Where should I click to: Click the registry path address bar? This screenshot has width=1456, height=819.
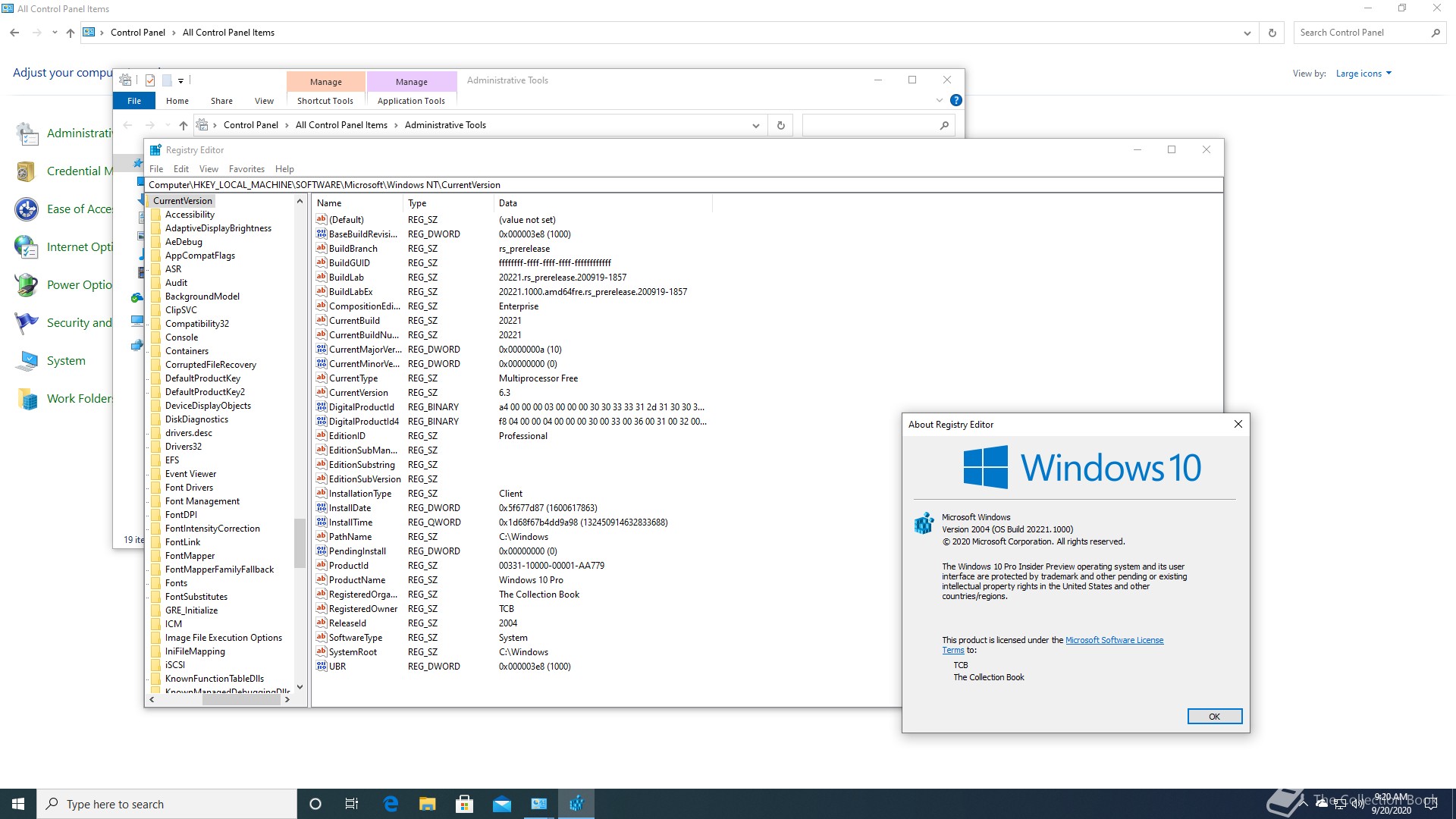coord(683,185)
